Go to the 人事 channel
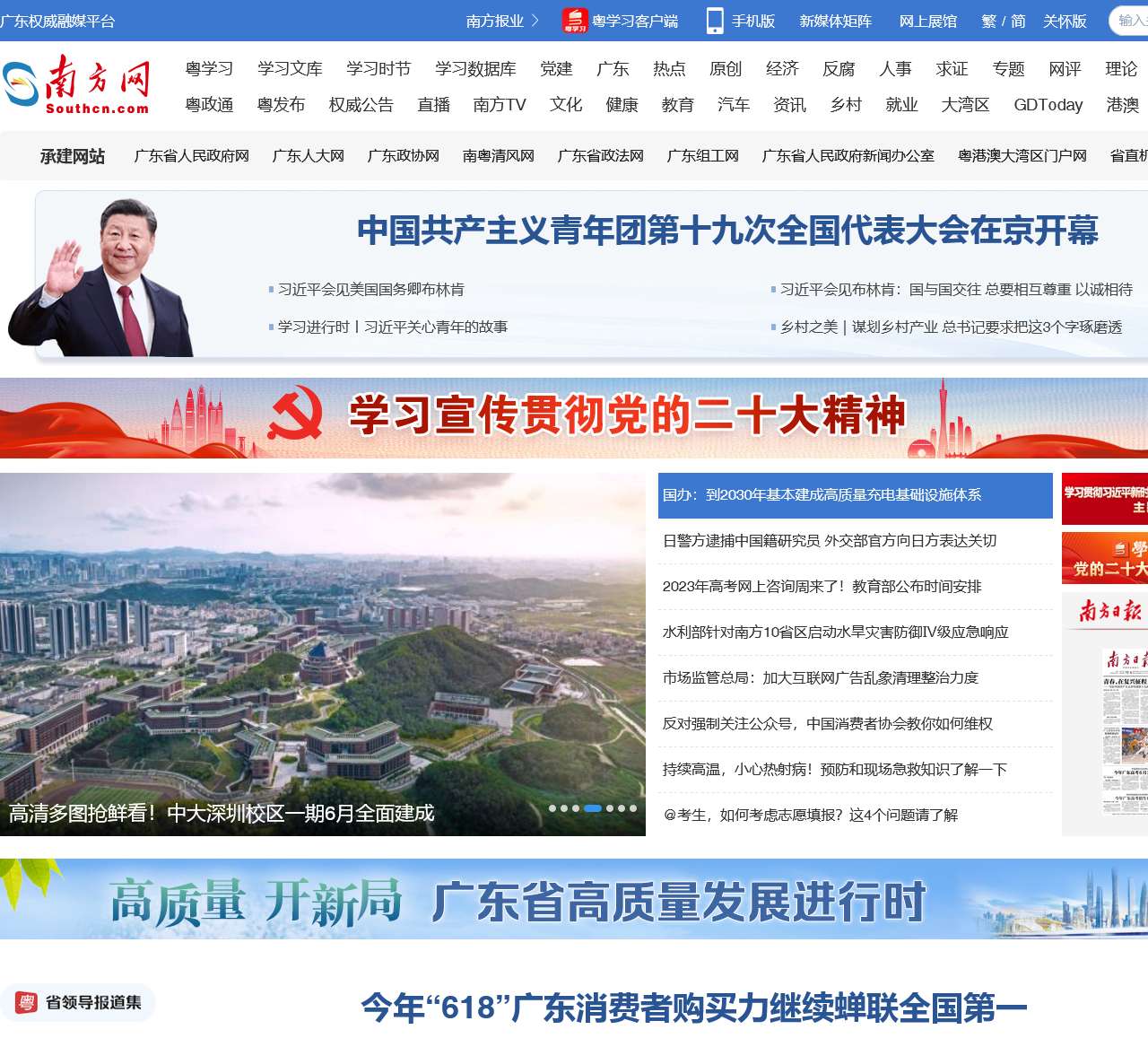Image resolution: width=1148 pixels, height=1047 pixels. click(895, 69)
